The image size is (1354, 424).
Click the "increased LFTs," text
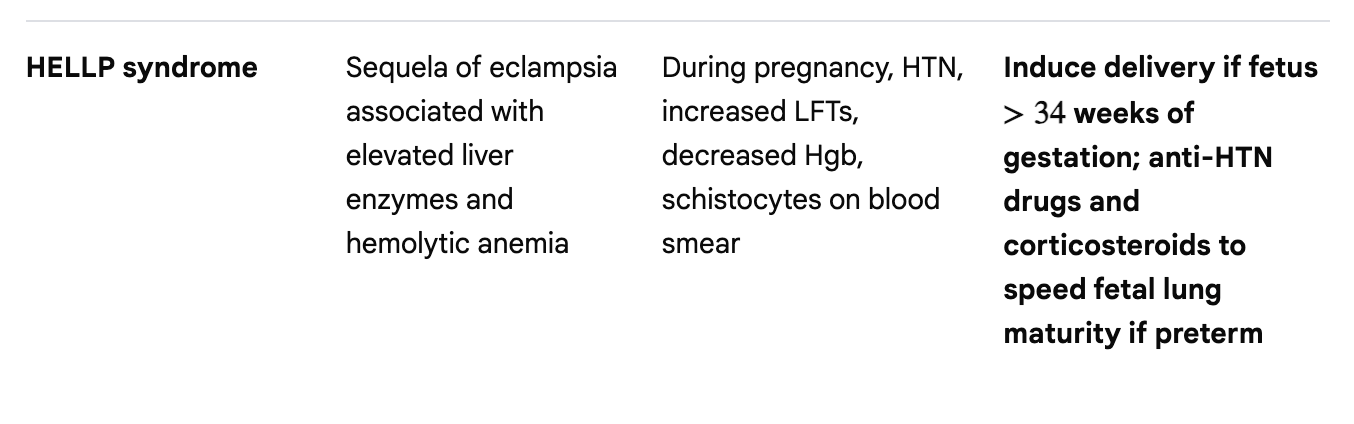coord(759,111)
